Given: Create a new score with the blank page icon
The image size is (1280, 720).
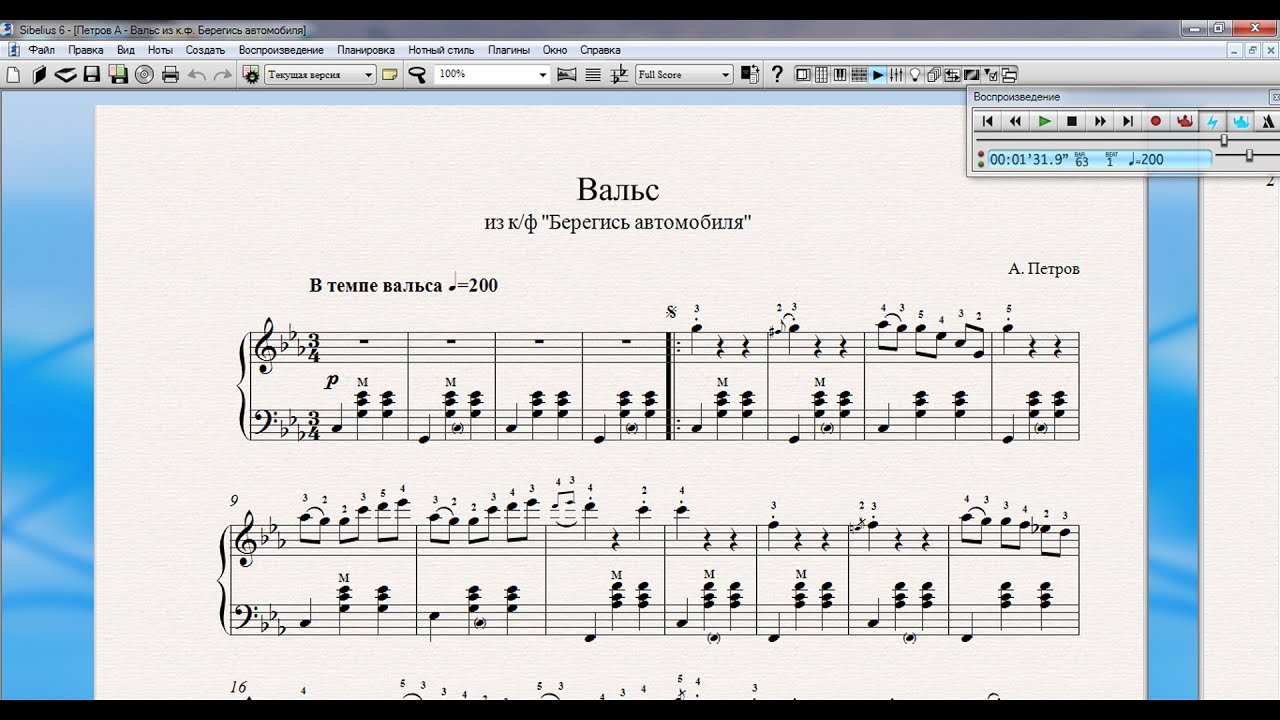Looking at the screenshot, I should click(x=13, y=74).
